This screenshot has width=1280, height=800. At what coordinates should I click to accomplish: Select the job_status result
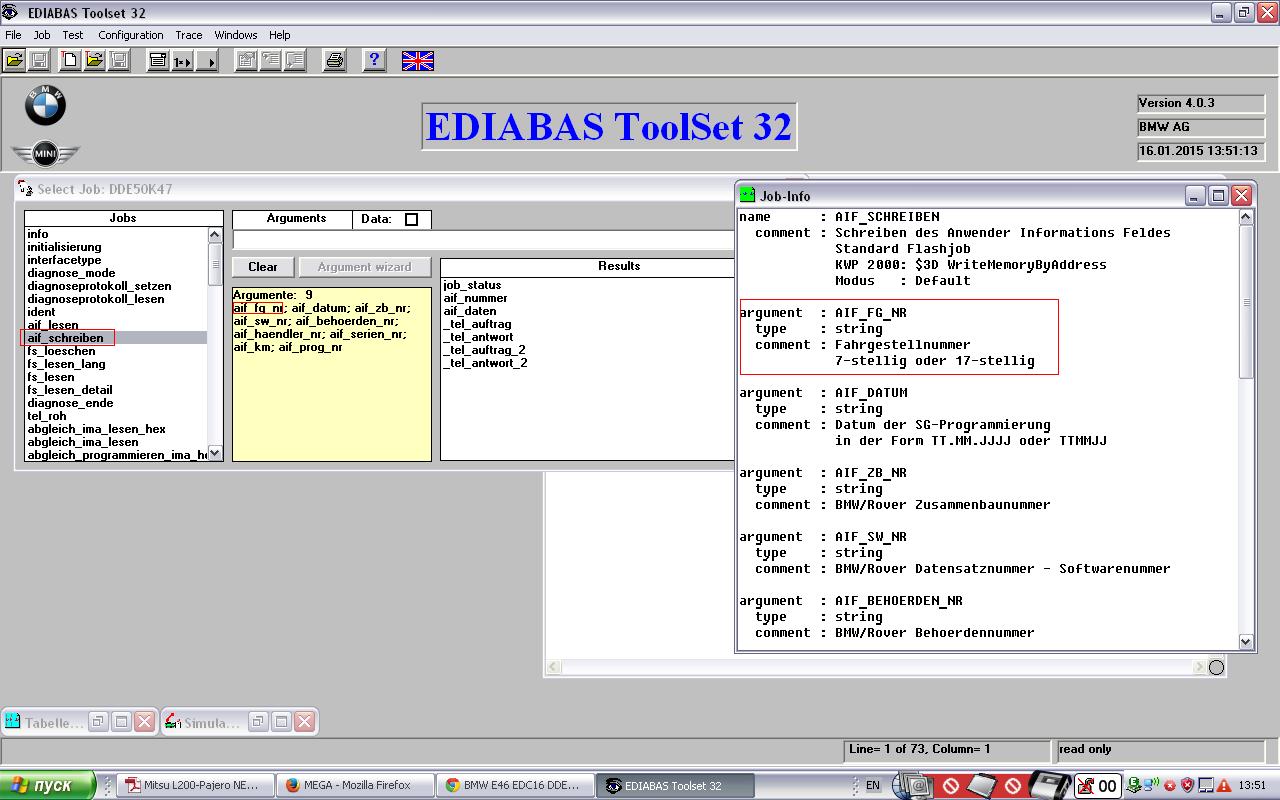(x=472, y=285)
